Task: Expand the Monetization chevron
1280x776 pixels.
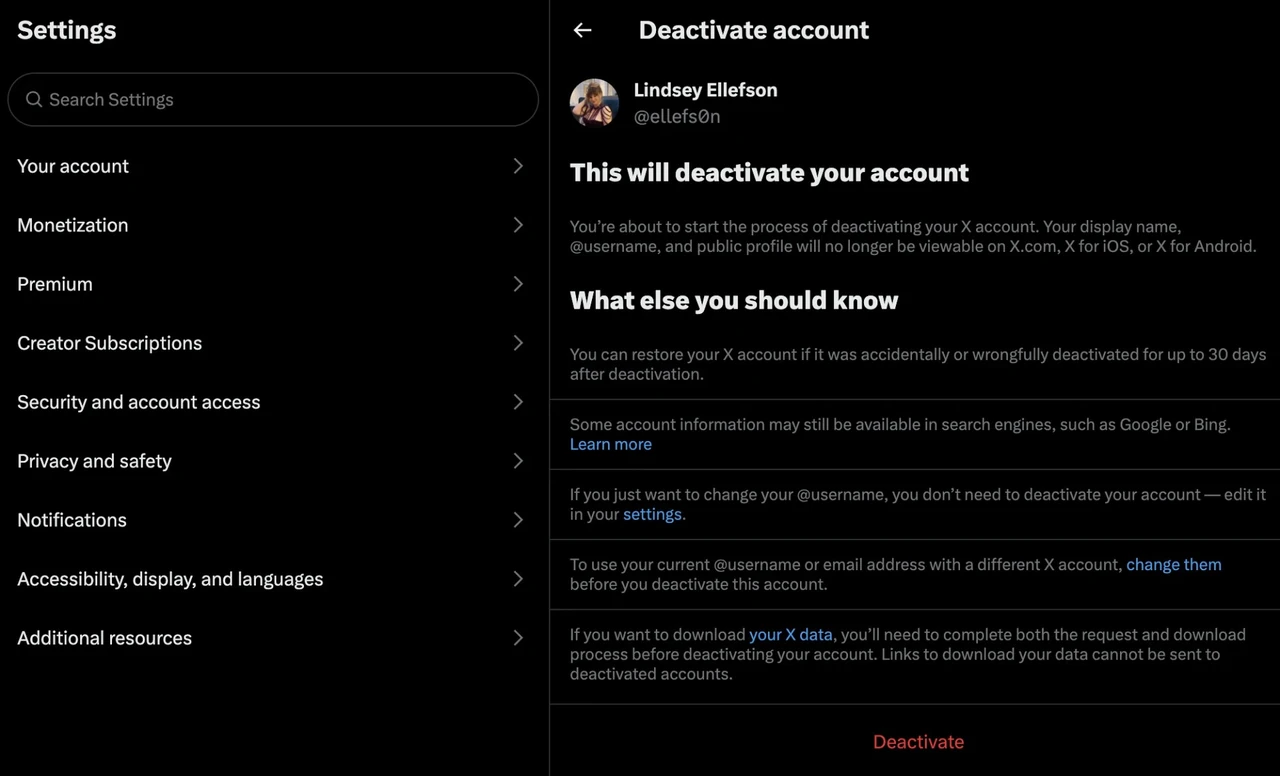Action: click(x=518, y=225)
